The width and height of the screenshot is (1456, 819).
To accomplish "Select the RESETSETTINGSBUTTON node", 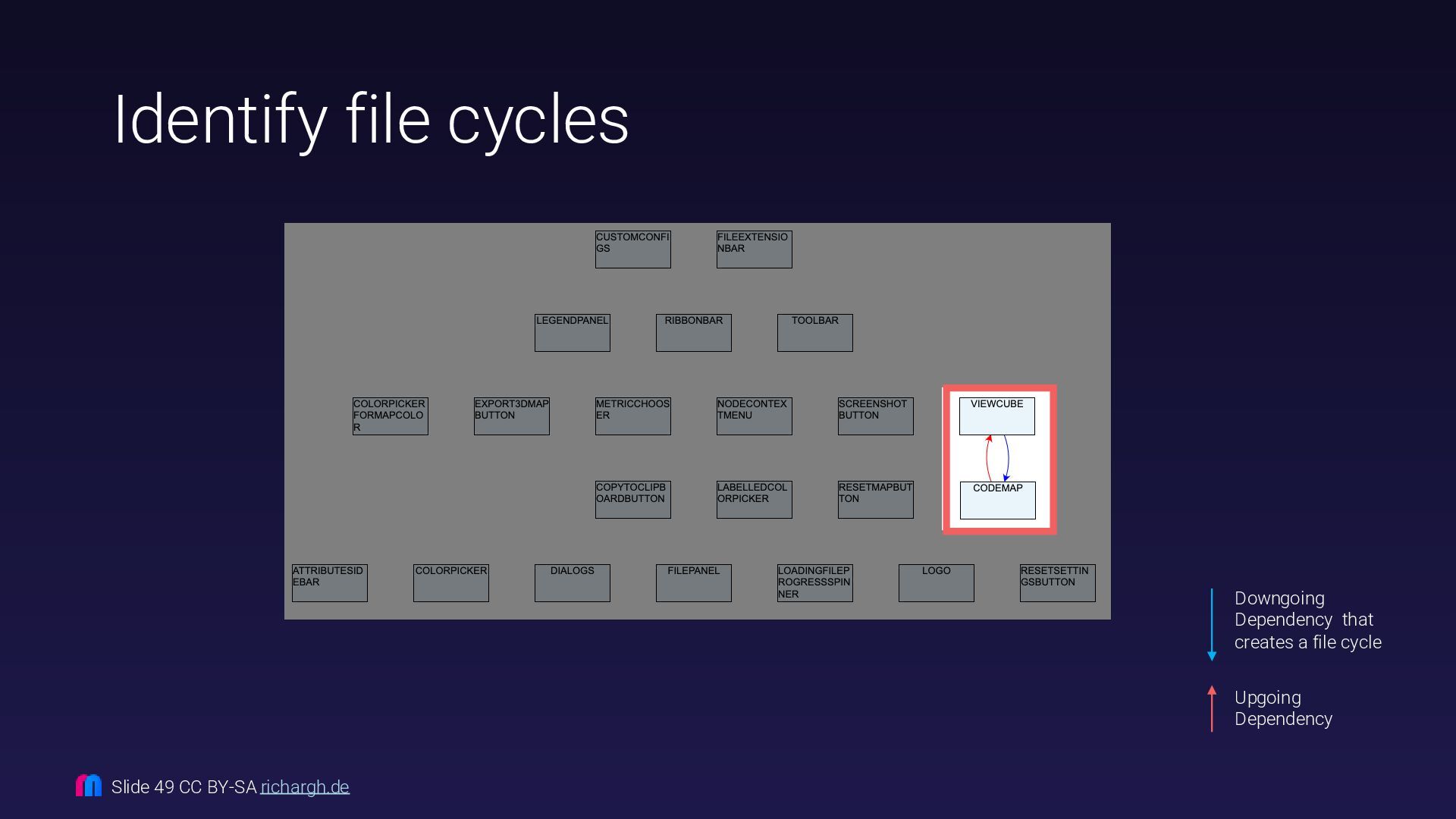I will tap(1057, 583).
